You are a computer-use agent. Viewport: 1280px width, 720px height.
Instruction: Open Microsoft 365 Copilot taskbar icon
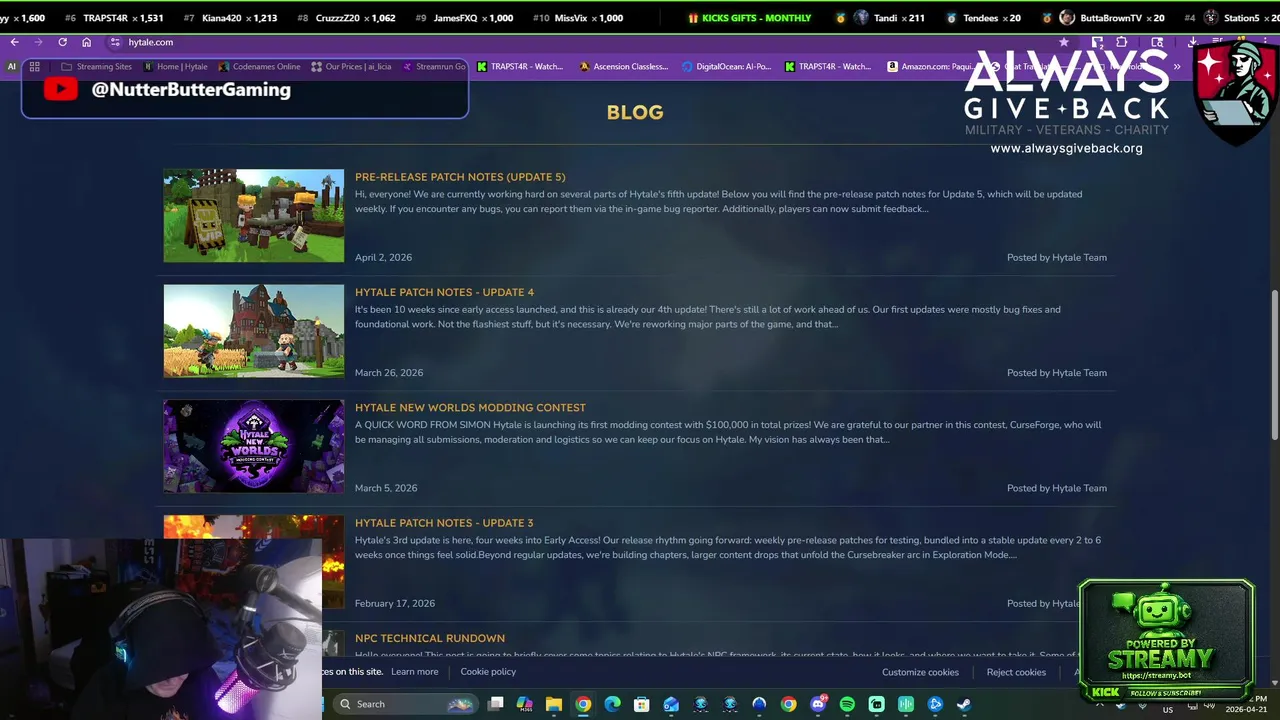point(524,704)
